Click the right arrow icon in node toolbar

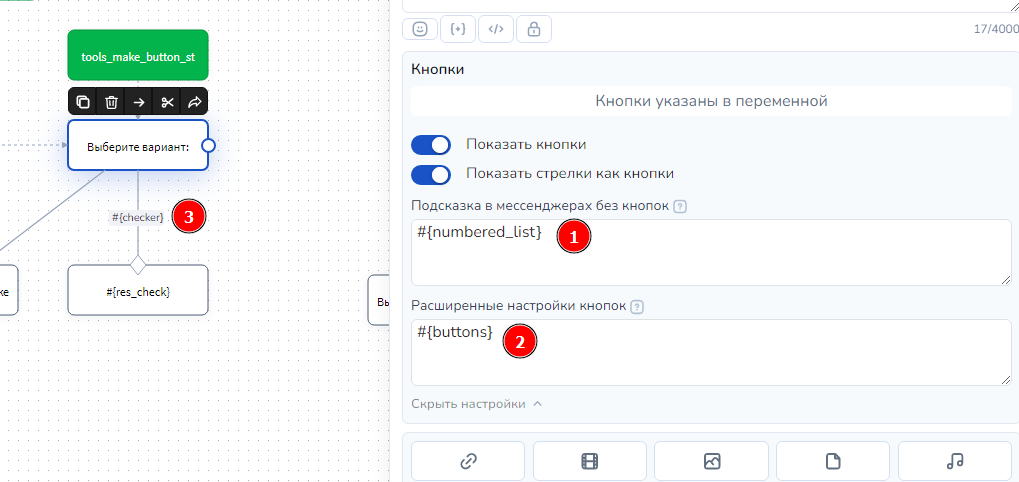point(139,102)
